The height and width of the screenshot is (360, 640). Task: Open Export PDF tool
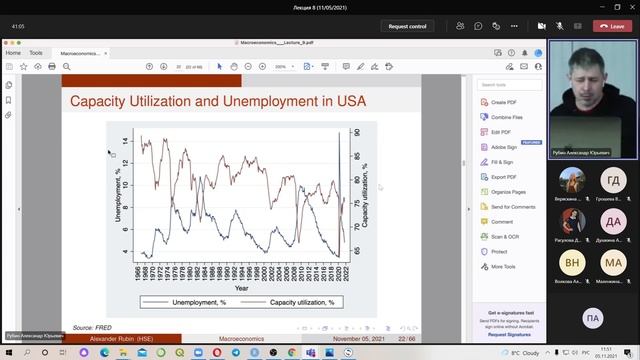498,177
